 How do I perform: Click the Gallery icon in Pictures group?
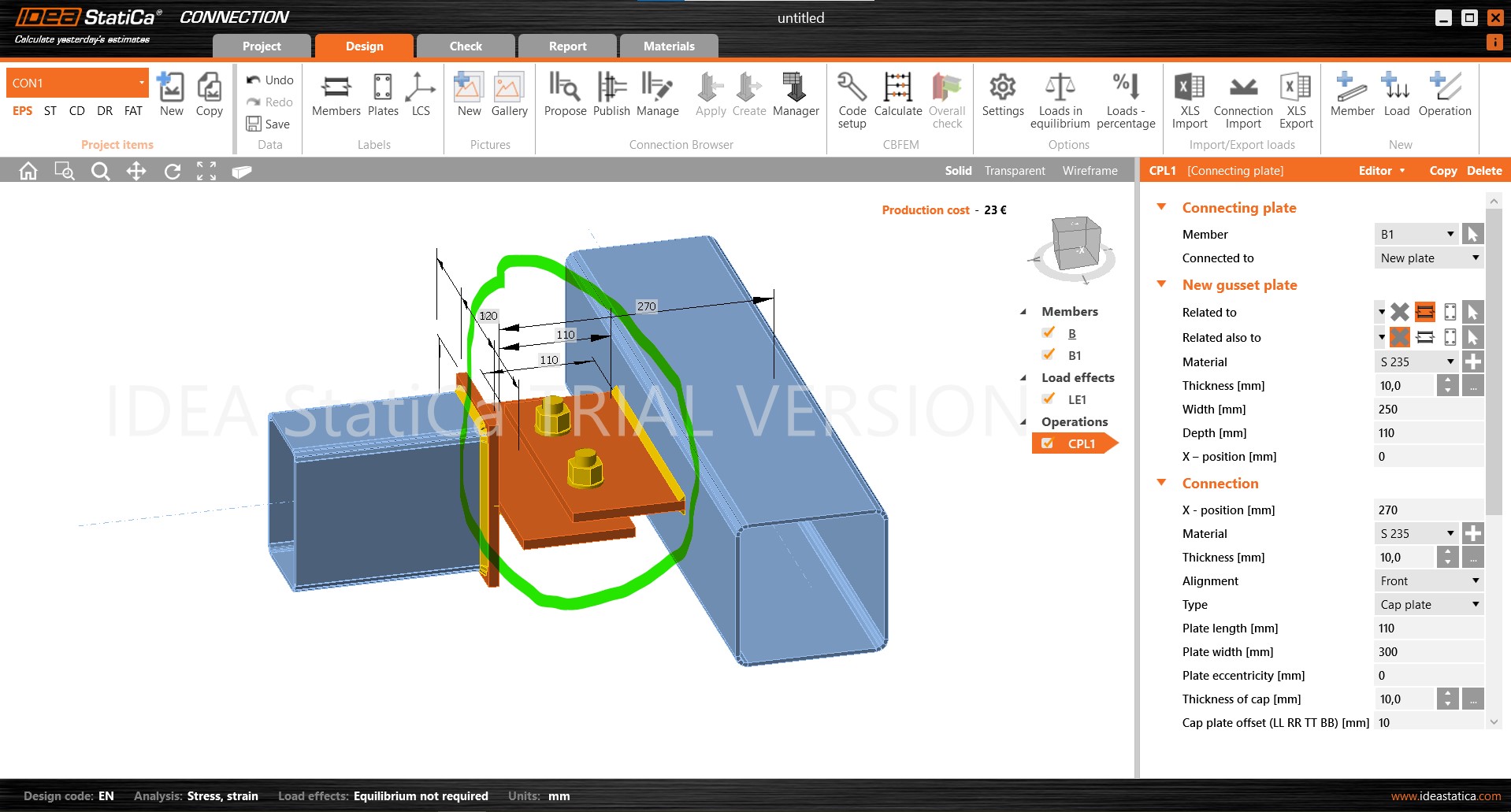509,95
